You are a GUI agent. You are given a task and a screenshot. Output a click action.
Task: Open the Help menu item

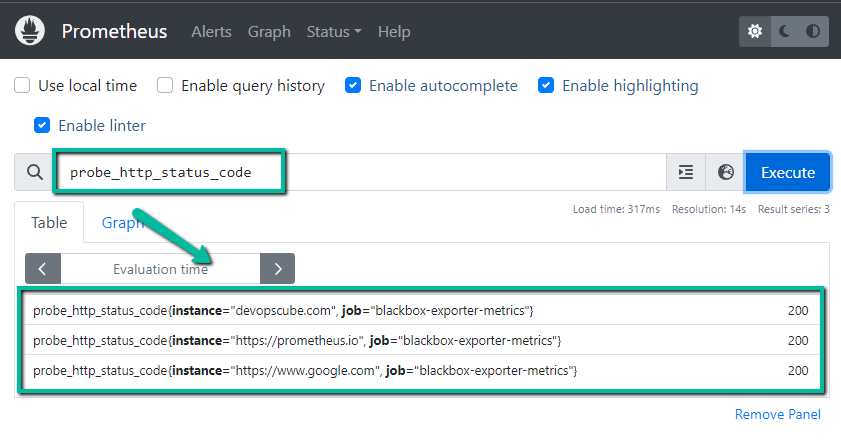(x=394, y=32)
